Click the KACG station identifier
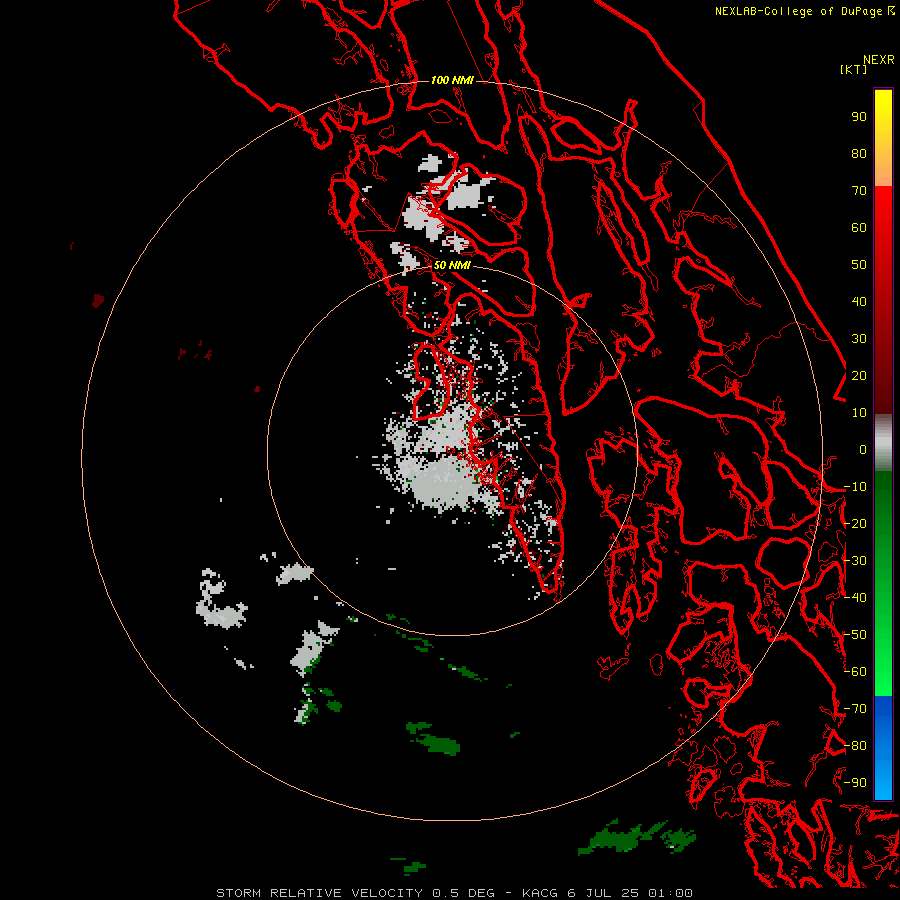 coord(541,893)
